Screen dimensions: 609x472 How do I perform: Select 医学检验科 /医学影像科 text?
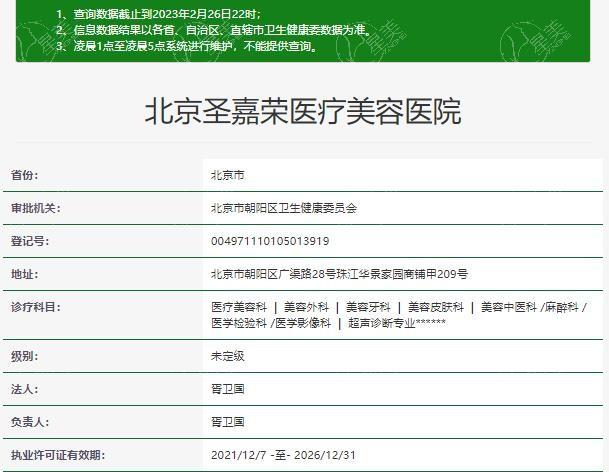(x=271, y=323)
